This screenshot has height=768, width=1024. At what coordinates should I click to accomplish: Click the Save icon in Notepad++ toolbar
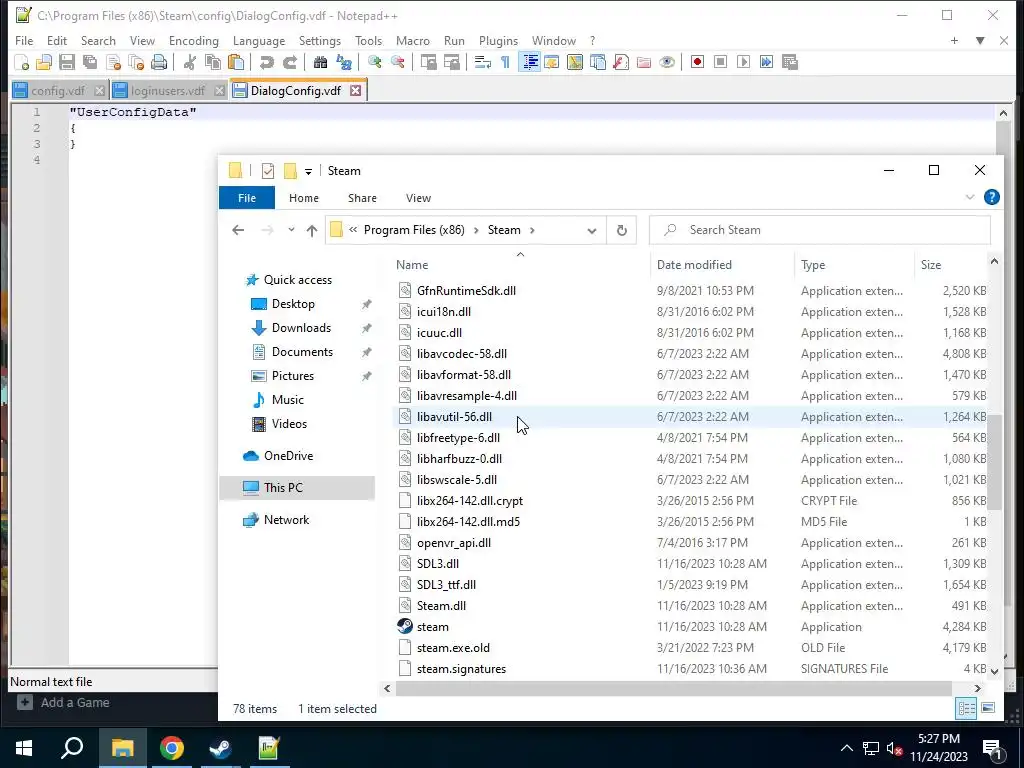tap(67, 62)
